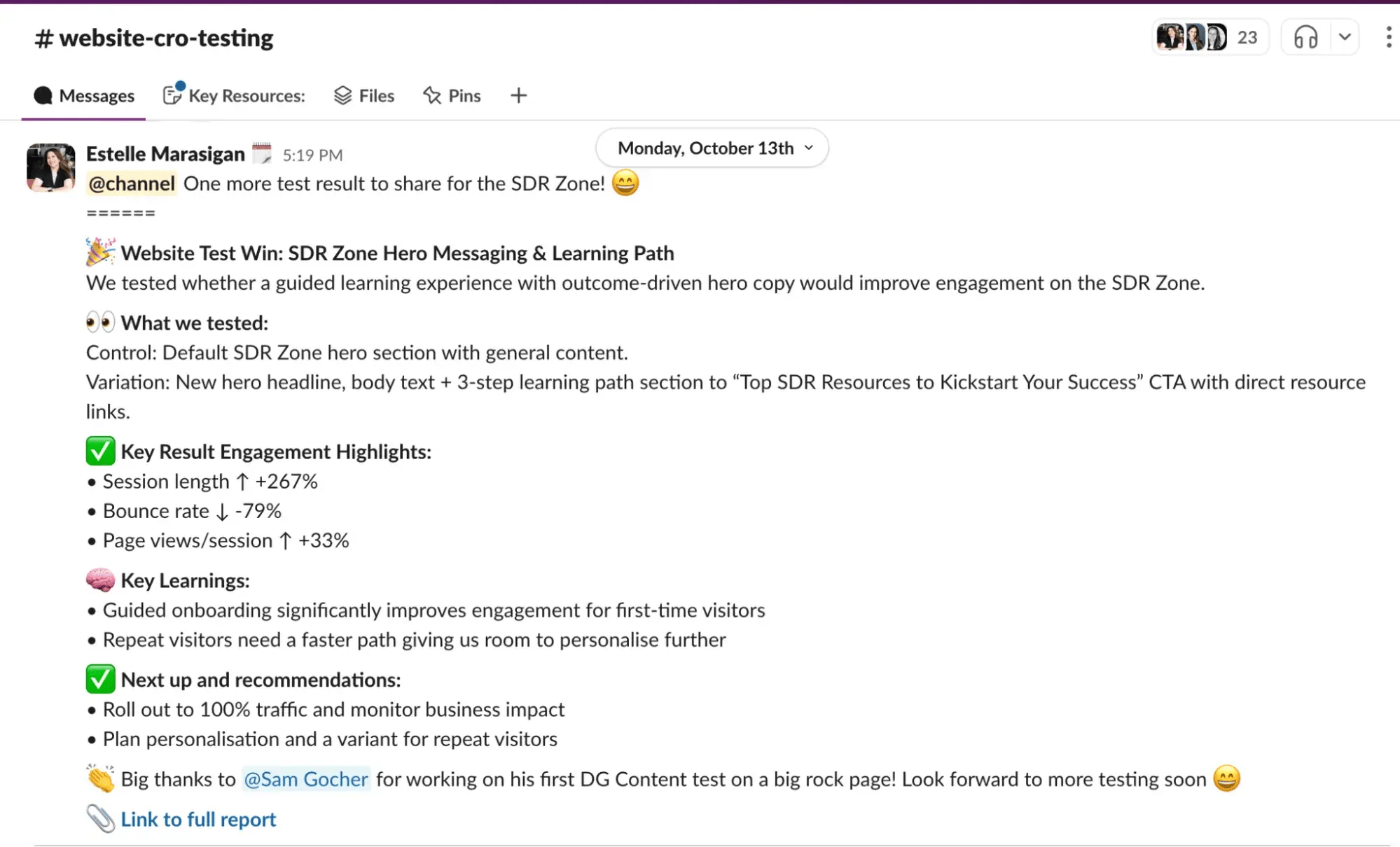Viewport: 1400px width, 847px height.
Task: Click the Key Resources note icon
Action: coord(172,95)
